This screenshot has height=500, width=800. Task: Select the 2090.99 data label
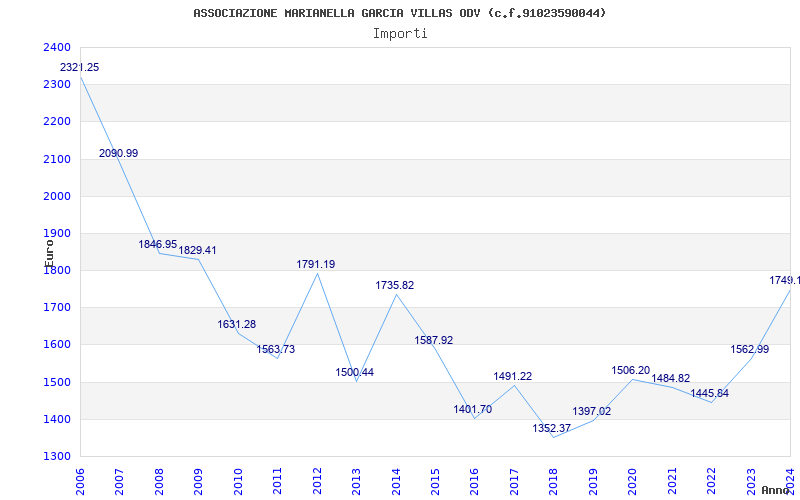[x=118, y=153]
